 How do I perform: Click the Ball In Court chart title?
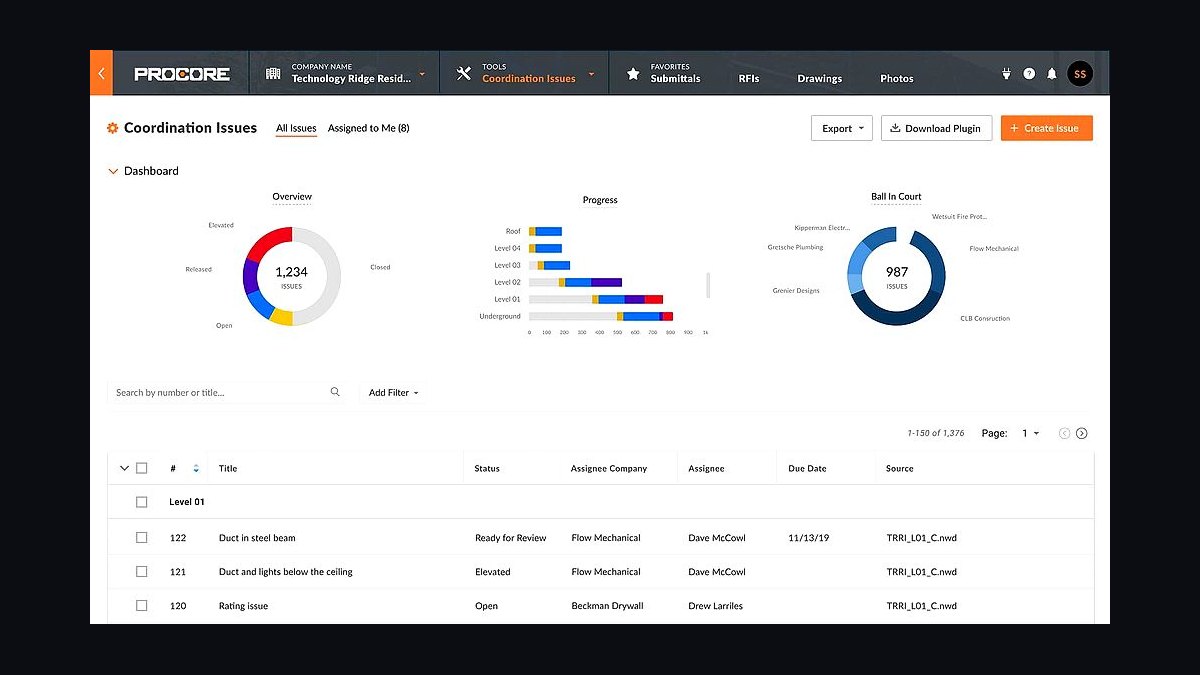[896, 197]
